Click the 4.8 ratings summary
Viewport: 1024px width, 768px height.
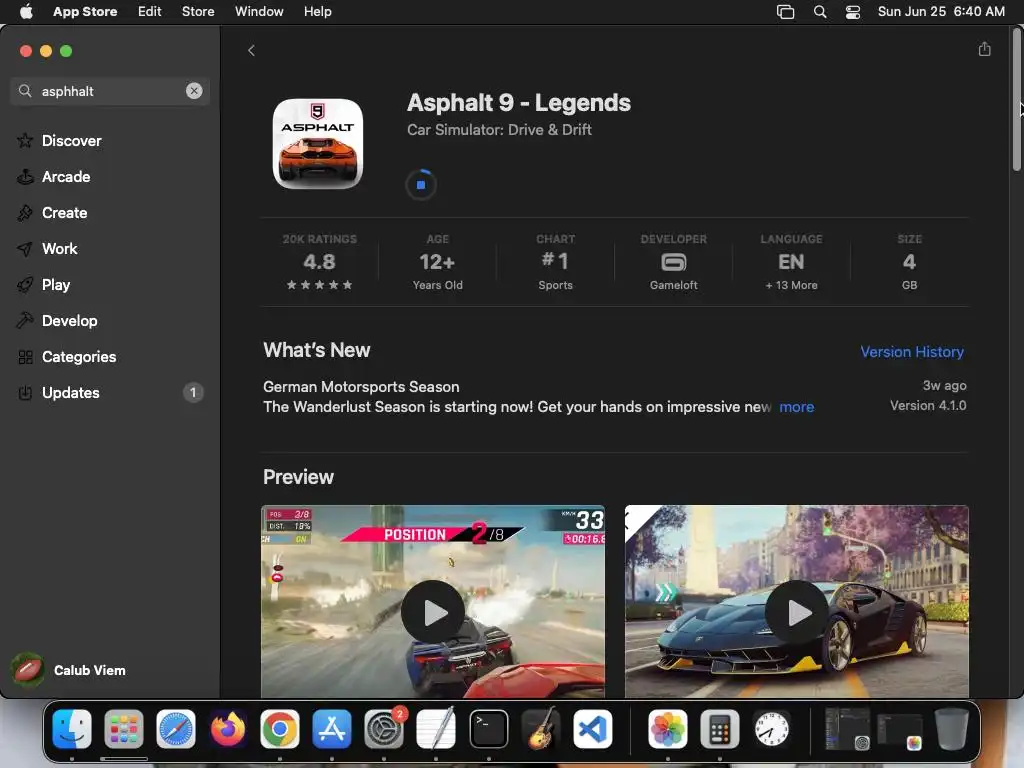(x=319, y=262)
